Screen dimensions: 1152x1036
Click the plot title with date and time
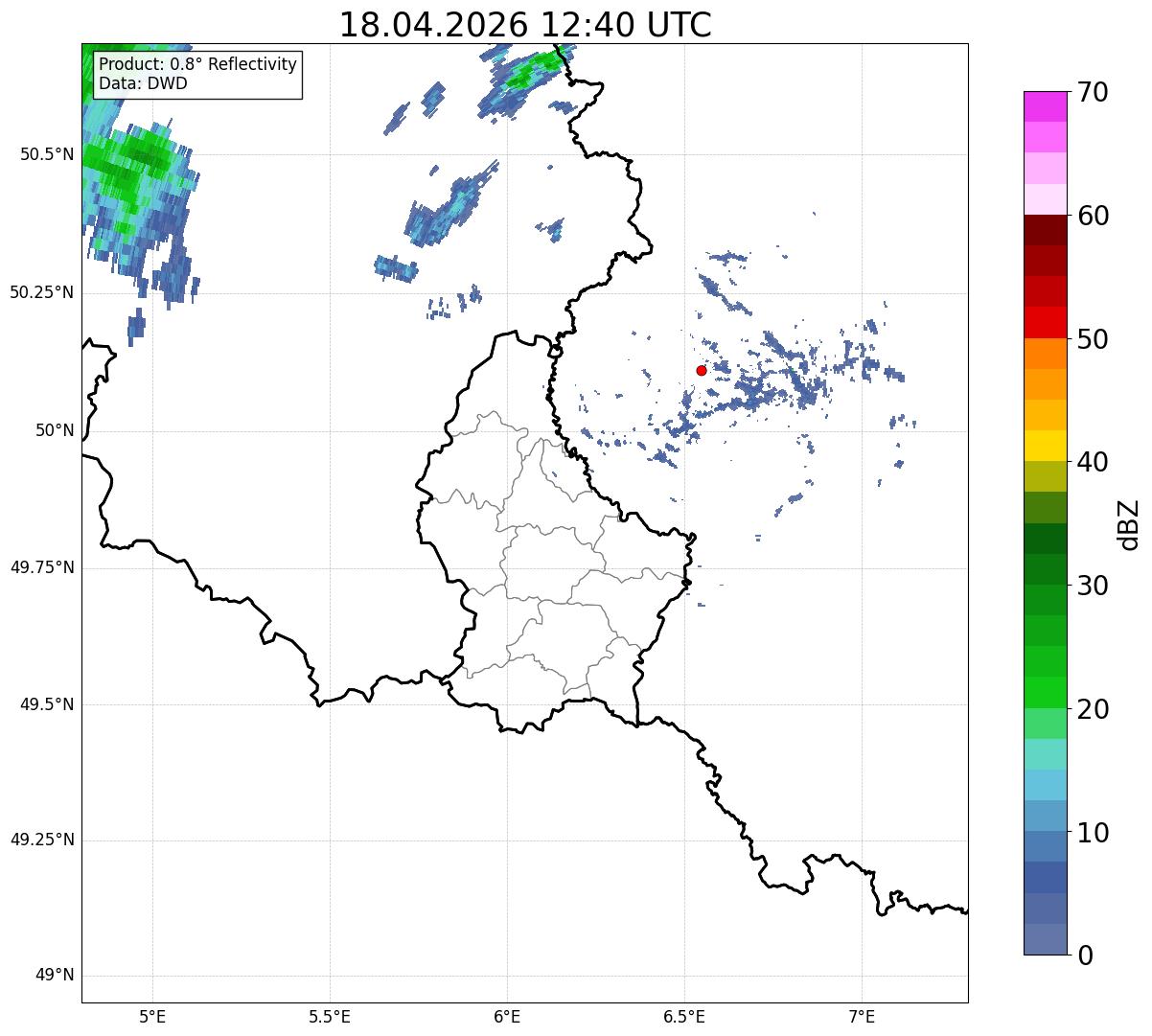click(525, 25)
